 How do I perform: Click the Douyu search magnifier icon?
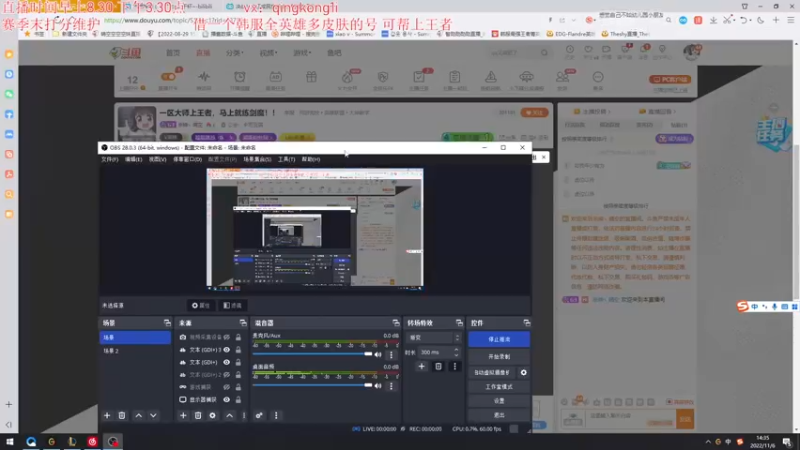544,53
